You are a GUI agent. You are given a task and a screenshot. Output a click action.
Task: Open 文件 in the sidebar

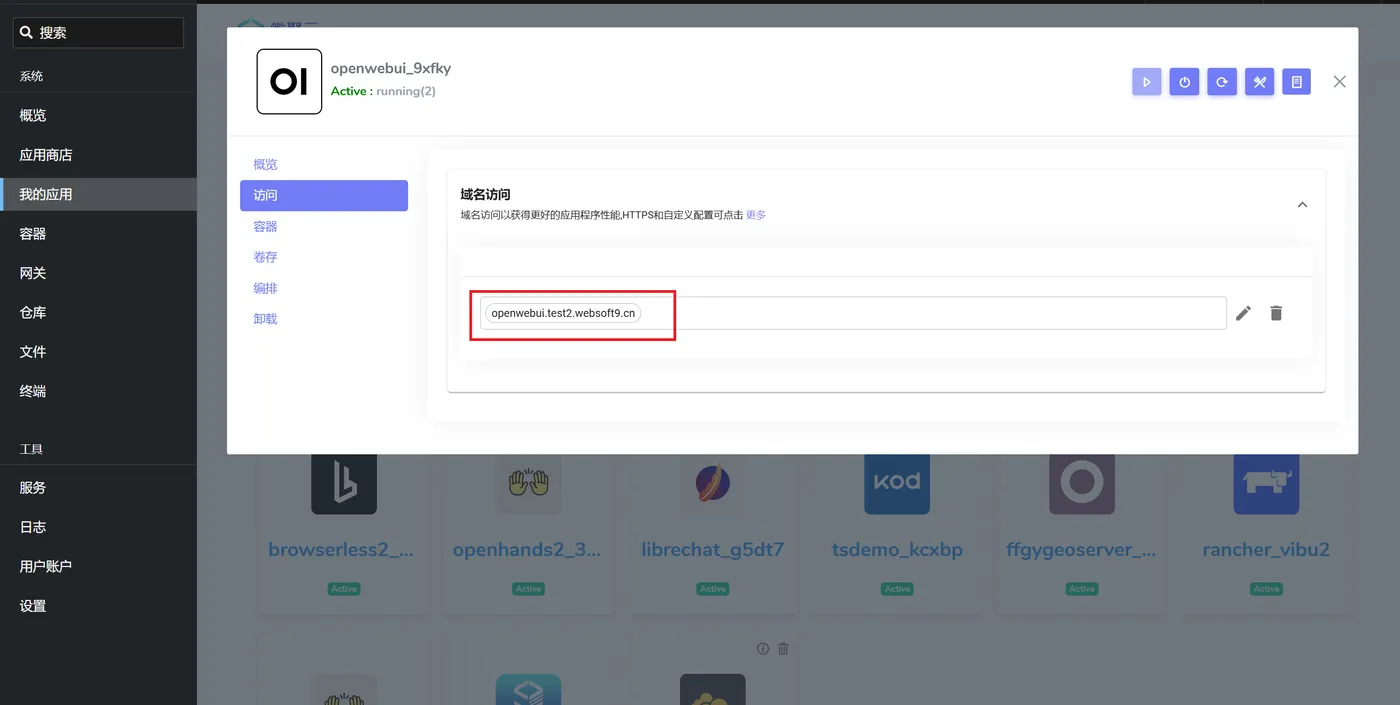click(x=98, y=352)
